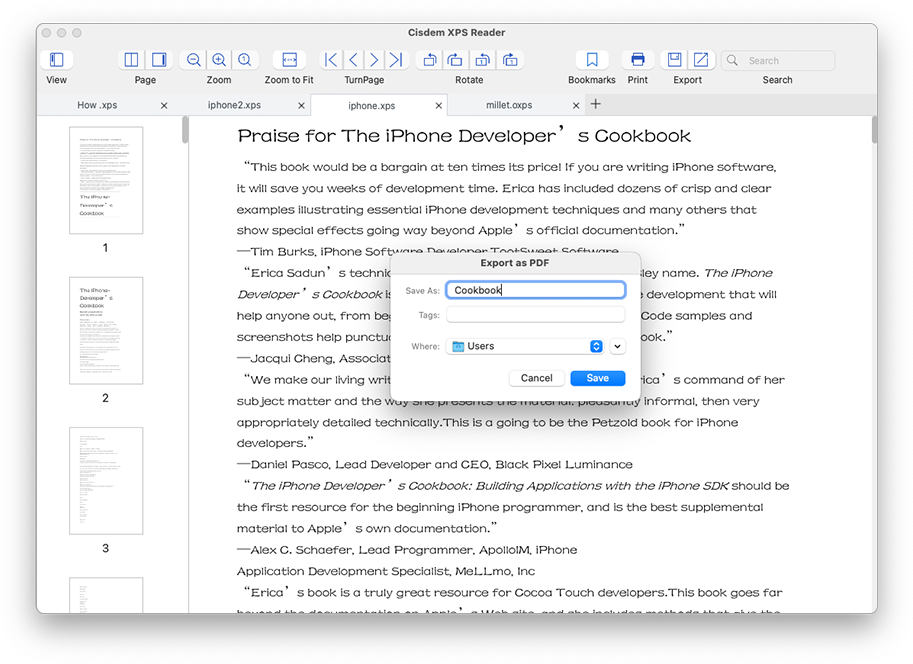Switch to the How .xps tab

coord(97,105)
